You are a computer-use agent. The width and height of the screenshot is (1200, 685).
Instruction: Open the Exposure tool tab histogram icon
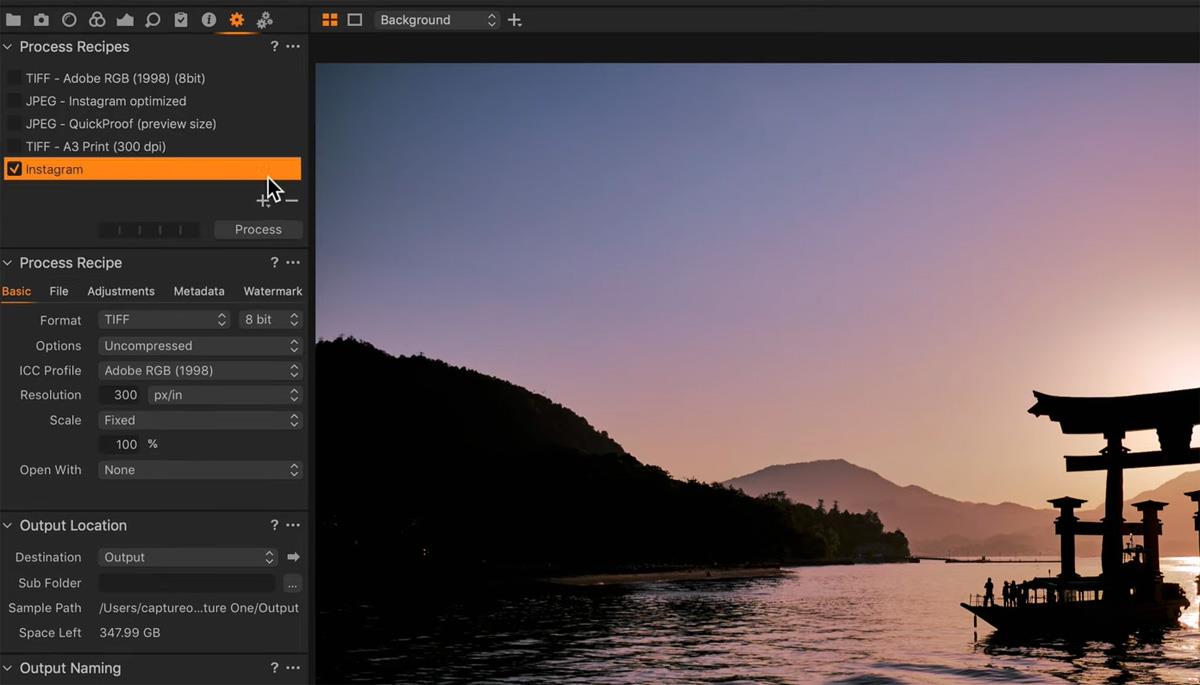(x=125, y=20)
